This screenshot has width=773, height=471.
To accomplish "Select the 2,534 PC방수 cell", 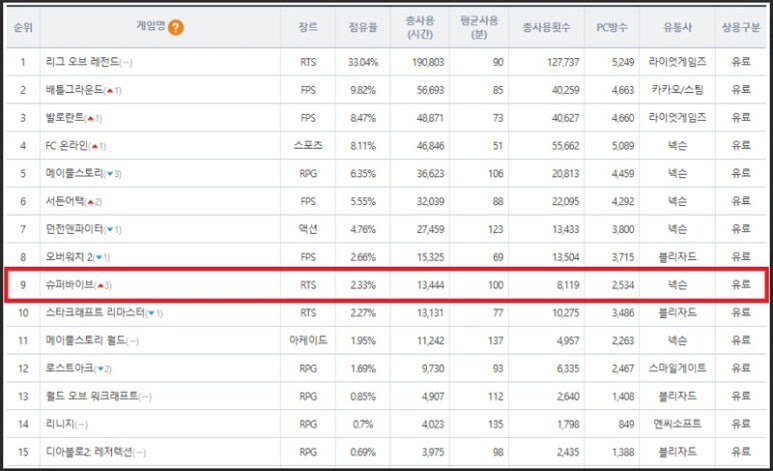I will point(623,285).
